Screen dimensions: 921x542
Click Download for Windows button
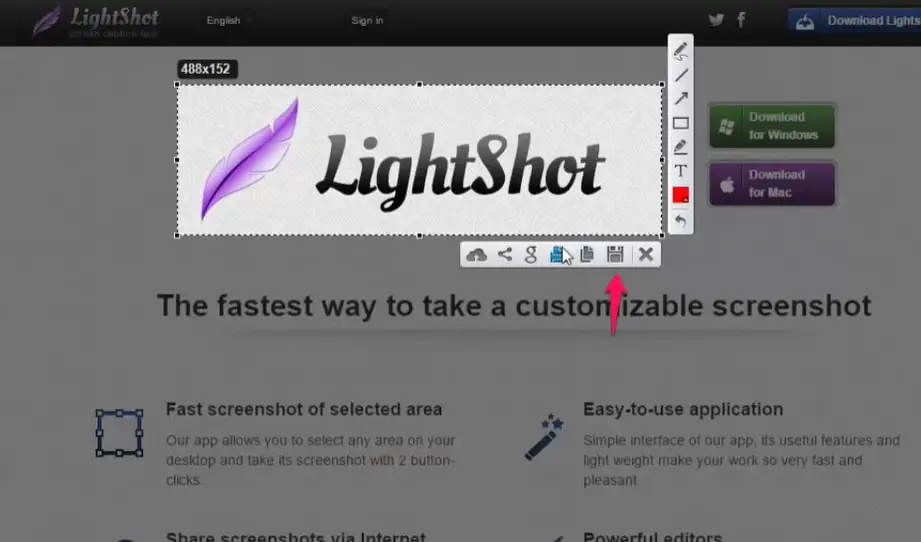coord(772,126)
